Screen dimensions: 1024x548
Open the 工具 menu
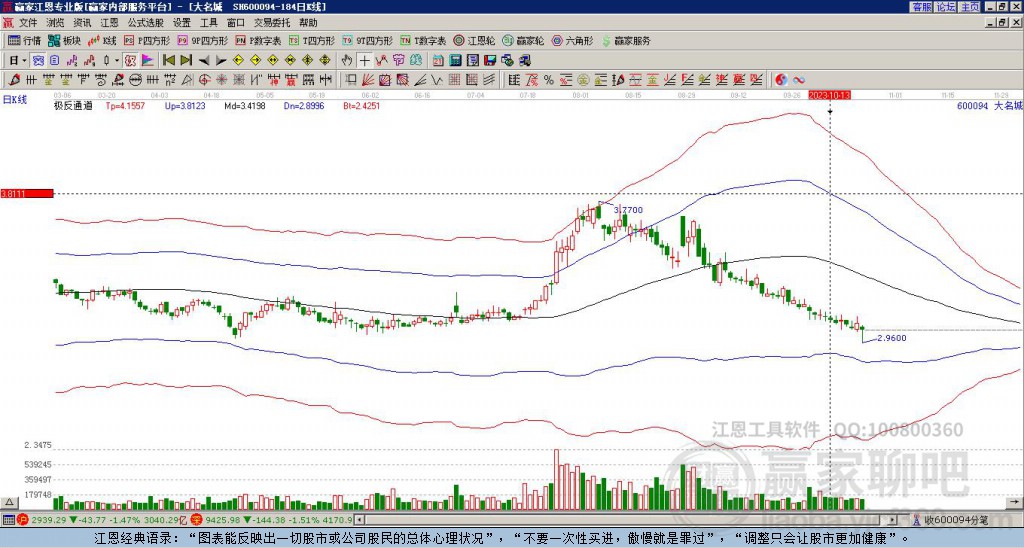tap(208, 23)
